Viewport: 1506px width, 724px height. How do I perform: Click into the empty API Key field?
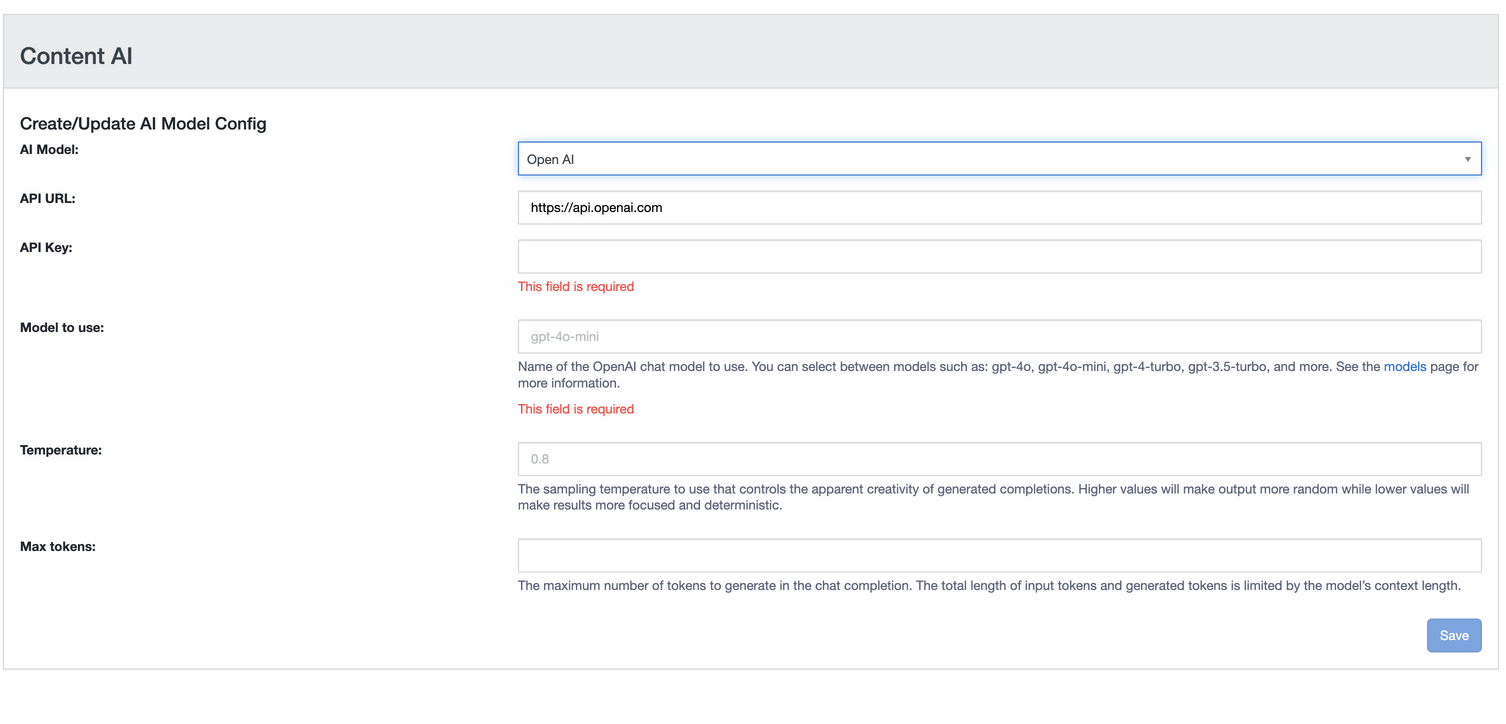pos(998,256)
